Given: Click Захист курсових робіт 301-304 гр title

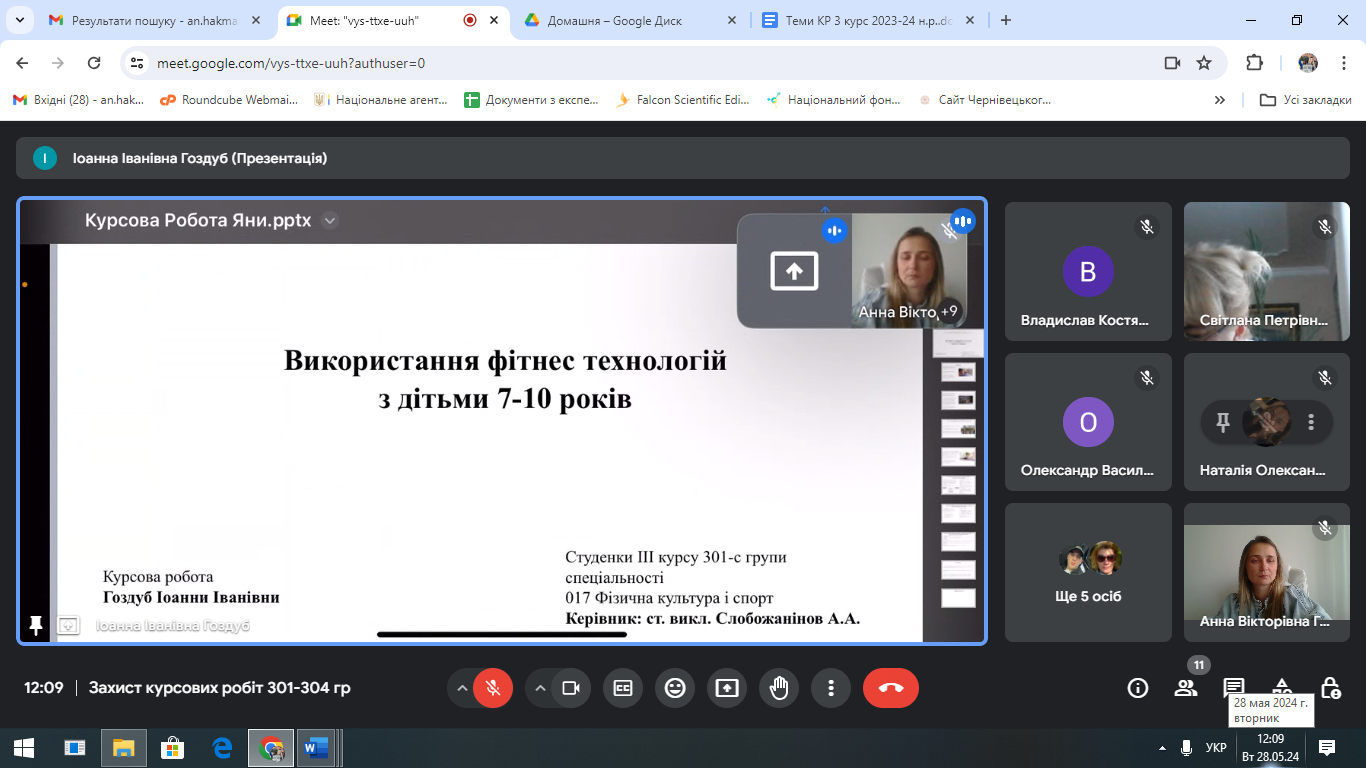Looking at the screenshot, I should click(x=220, y=688).
